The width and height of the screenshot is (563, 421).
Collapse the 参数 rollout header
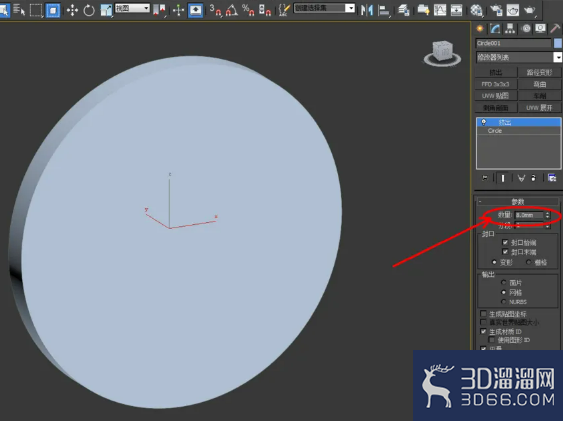[x=517, y=201]
